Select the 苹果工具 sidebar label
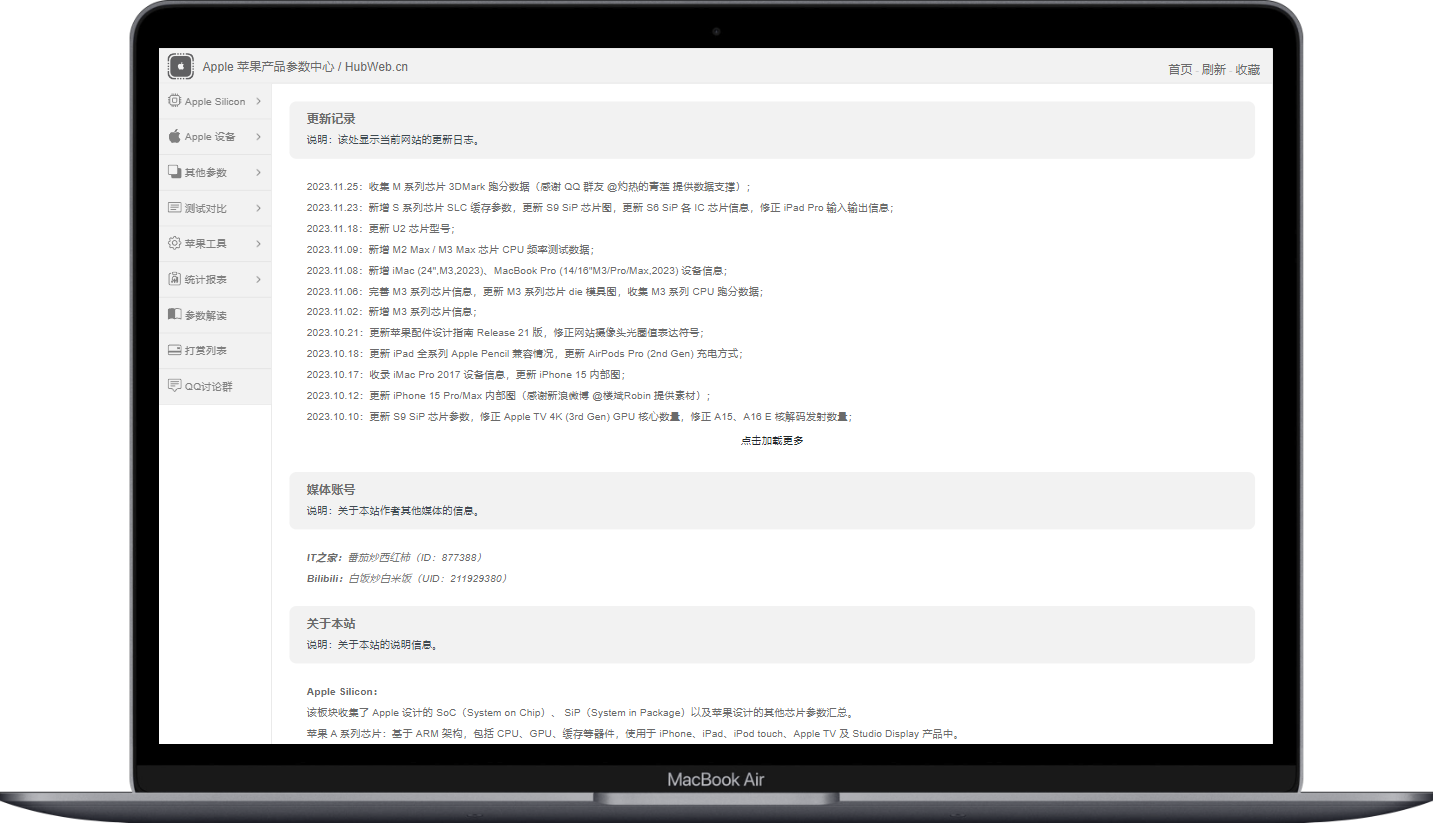 pos(206,244)
